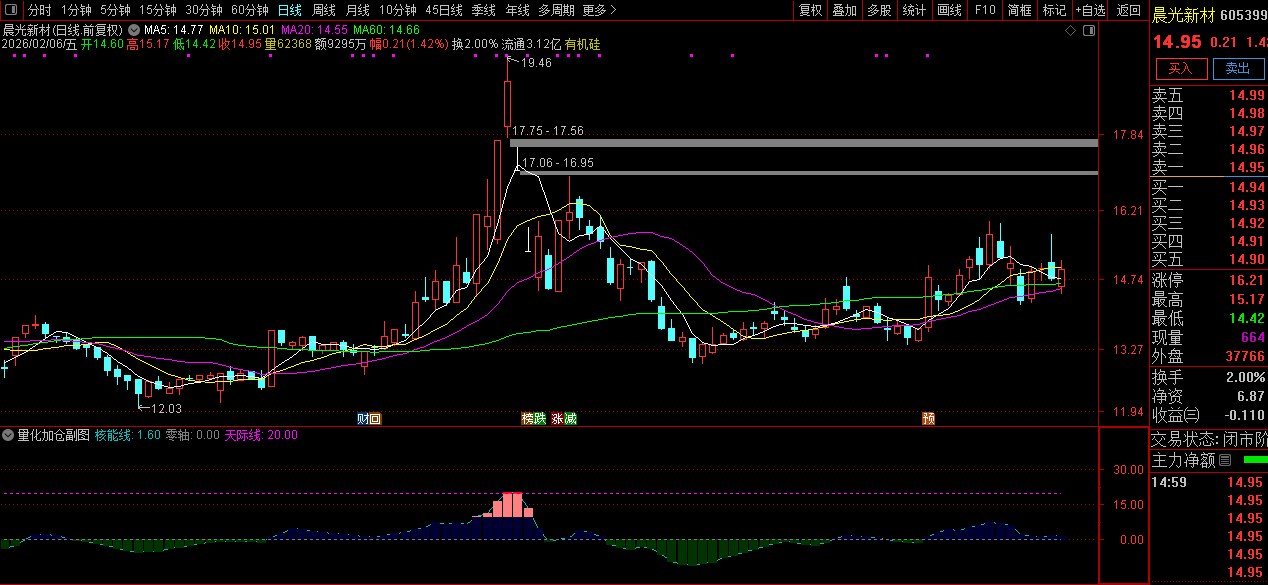The image size is (1268, 585).
Task: Click the blue 卖出 sell button
Action: 1237,68
